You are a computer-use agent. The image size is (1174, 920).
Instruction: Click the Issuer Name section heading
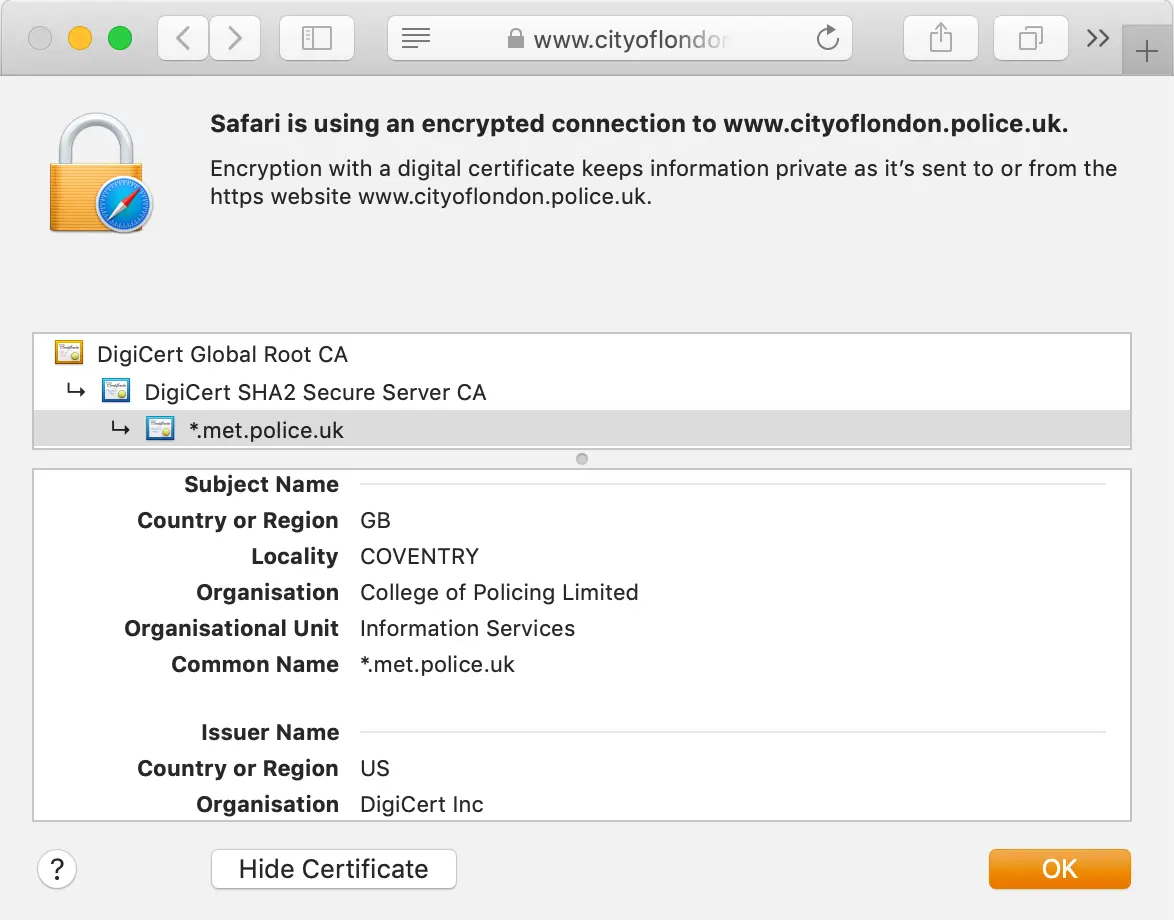click(270, 732)
